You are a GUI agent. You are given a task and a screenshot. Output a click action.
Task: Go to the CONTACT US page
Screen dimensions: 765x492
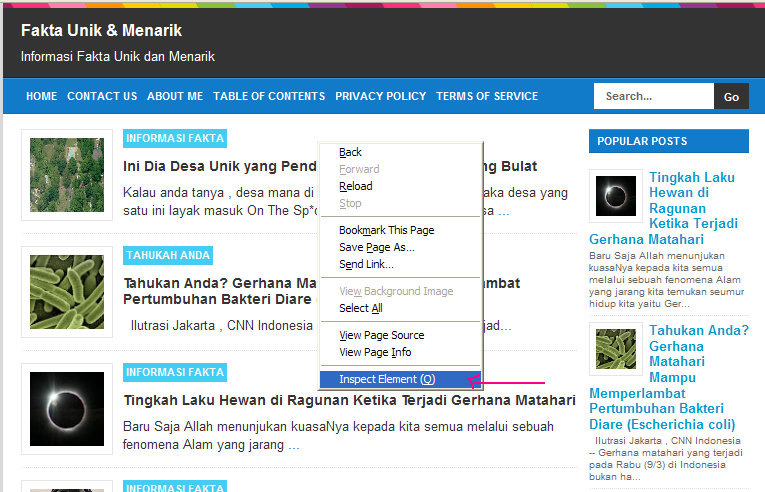click(x=102, y=96)
